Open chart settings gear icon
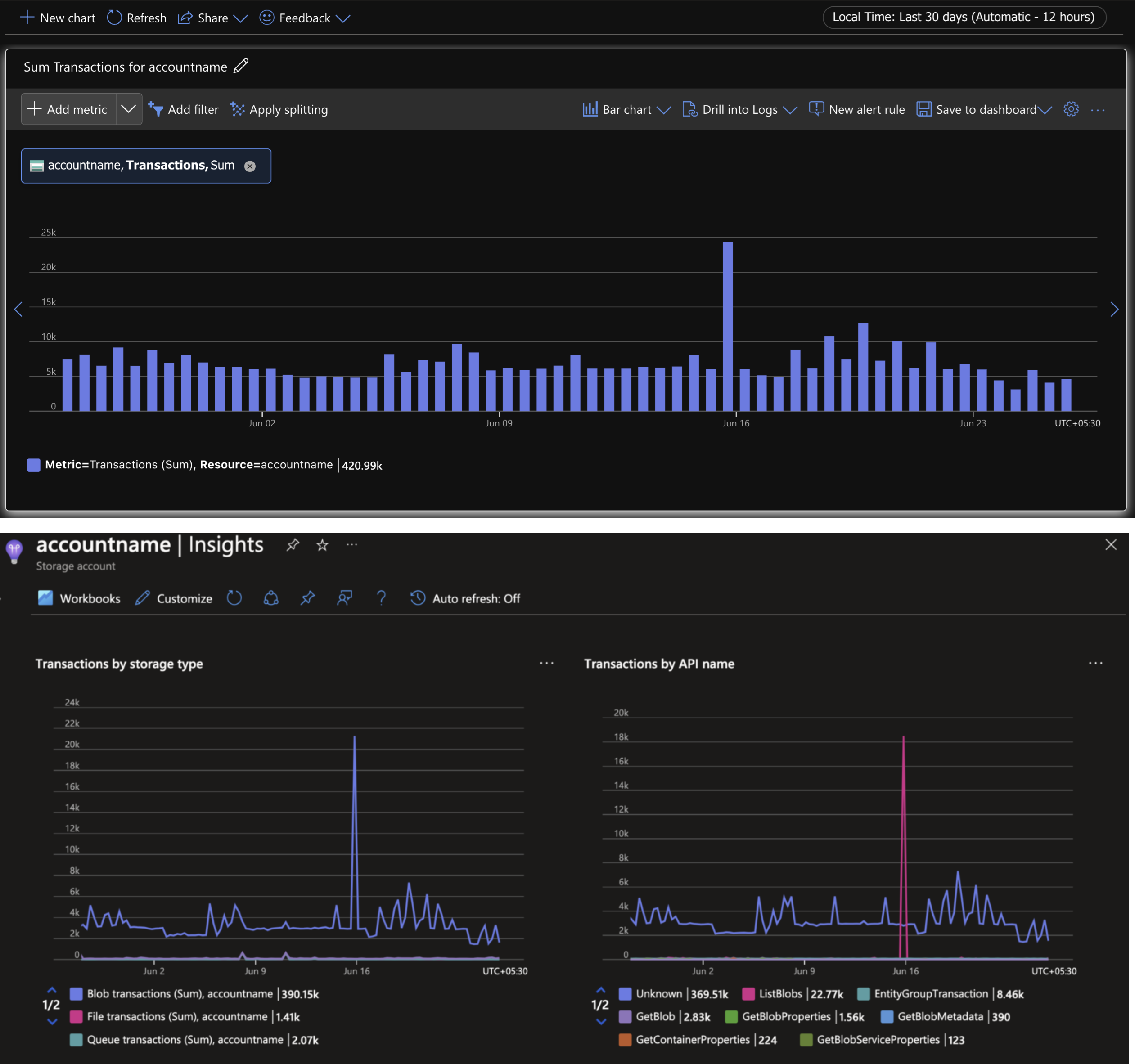Screen dimensions: 1135x1064 pos(1071,109)
